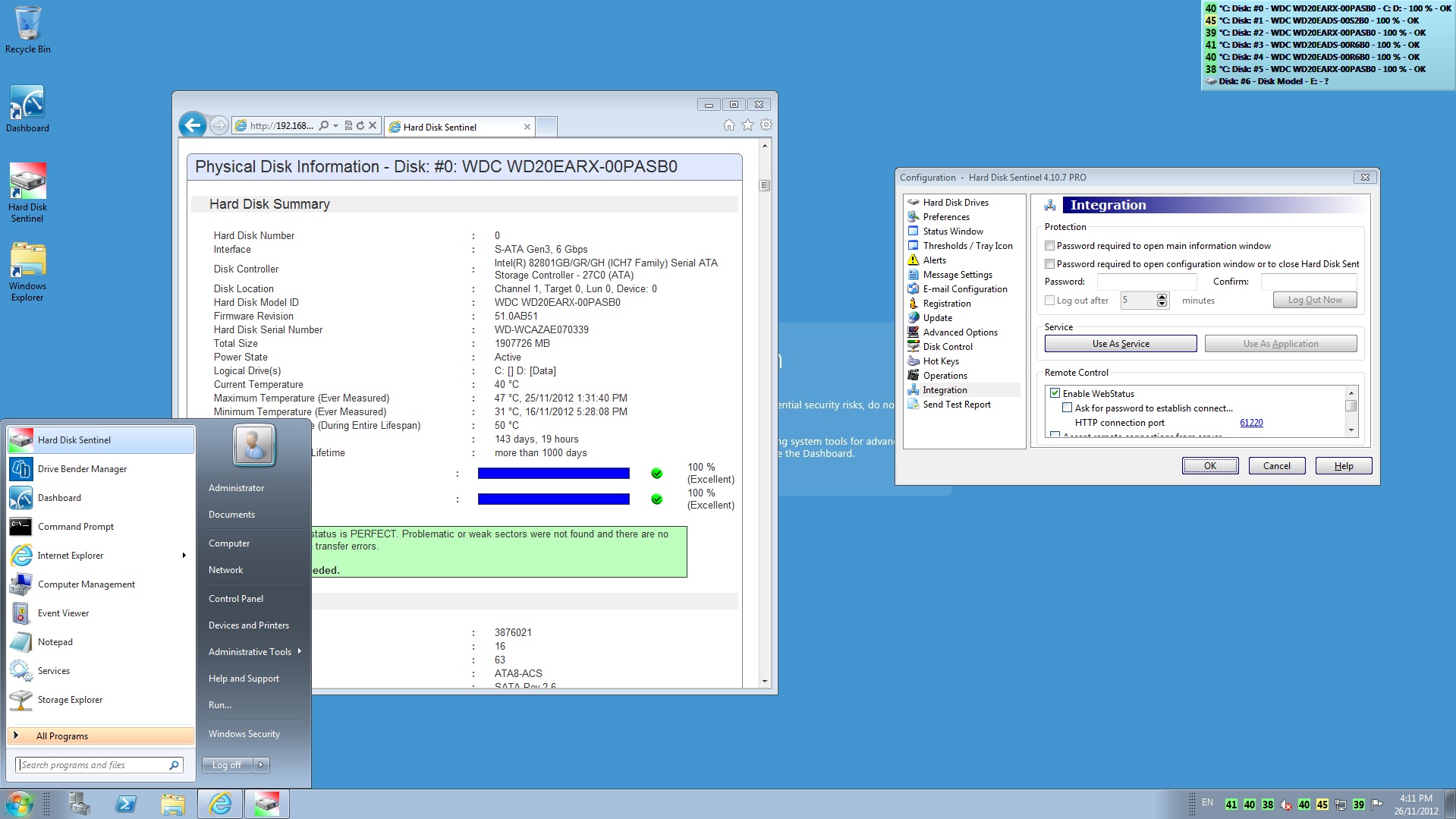This screenshot has width=1456, height=819.
Task: Refresh the Hard Disk Sentinel web page
Action: point(360,125)
